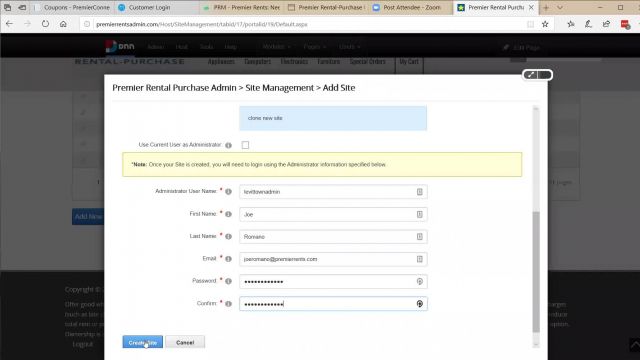
Task: Click the Add New button behind the popup
Action: pyautogui.click(x=88, y=216)
